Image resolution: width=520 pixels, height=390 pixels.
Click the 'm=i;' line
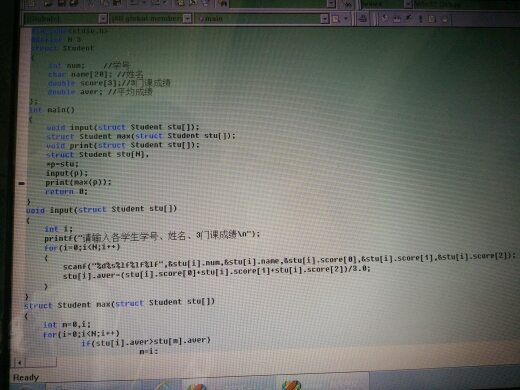pos(149,351)
